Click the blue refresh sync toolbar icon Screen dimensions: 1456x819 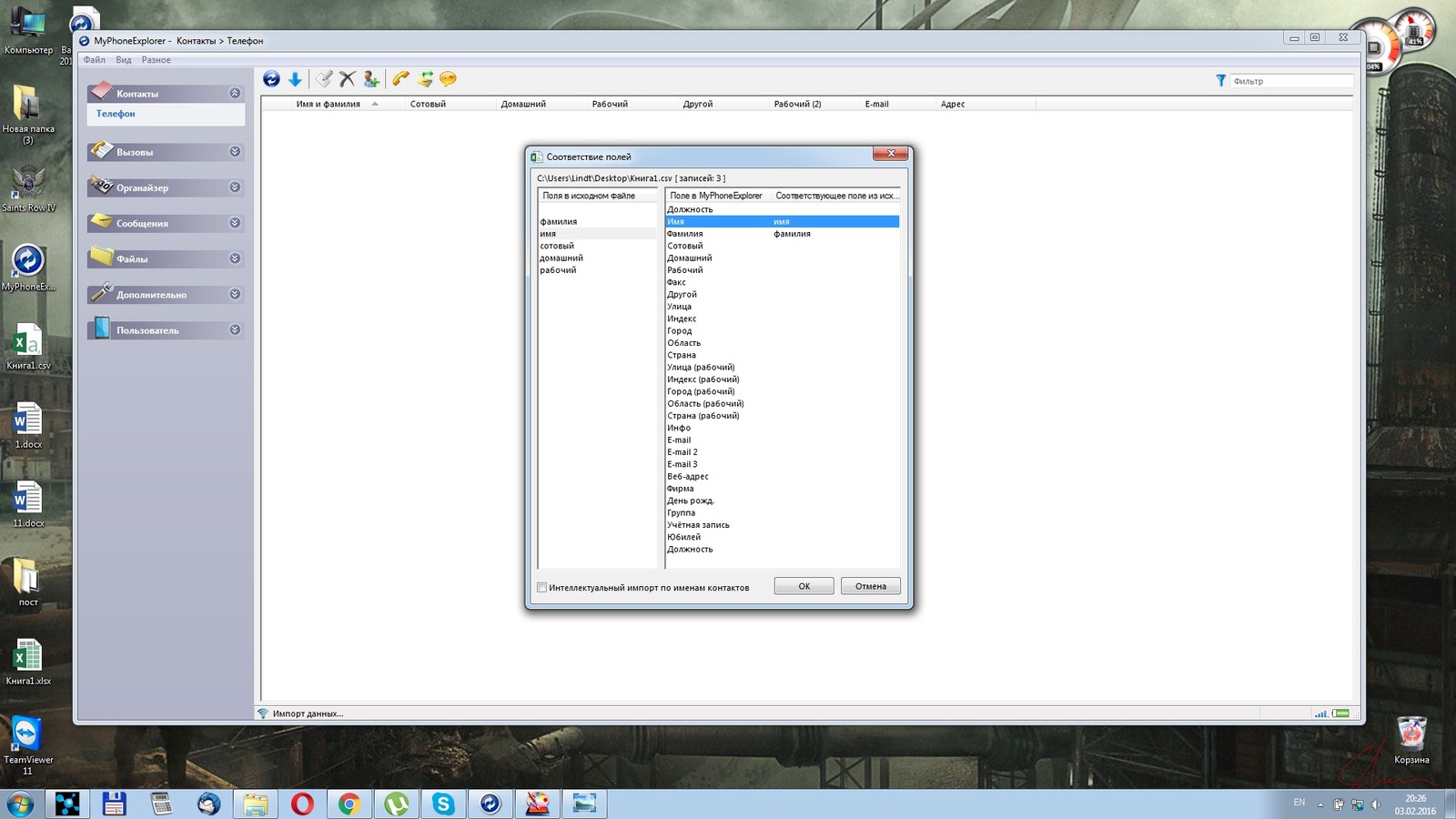tap(271, 79)
